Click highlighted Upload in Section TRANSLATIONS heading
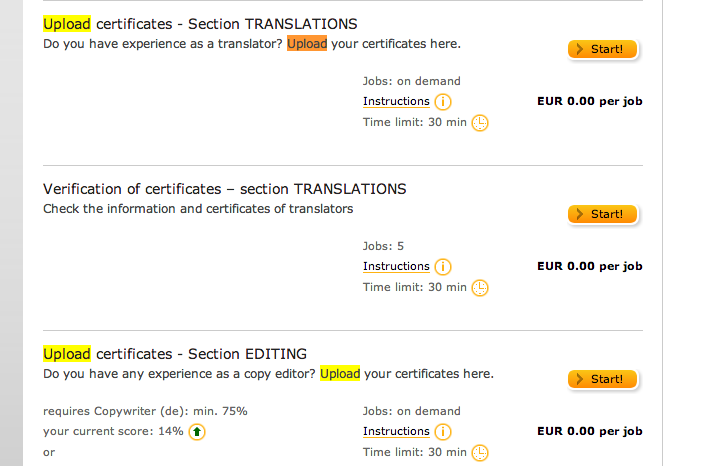719x466 pixels. pos(67,24)
